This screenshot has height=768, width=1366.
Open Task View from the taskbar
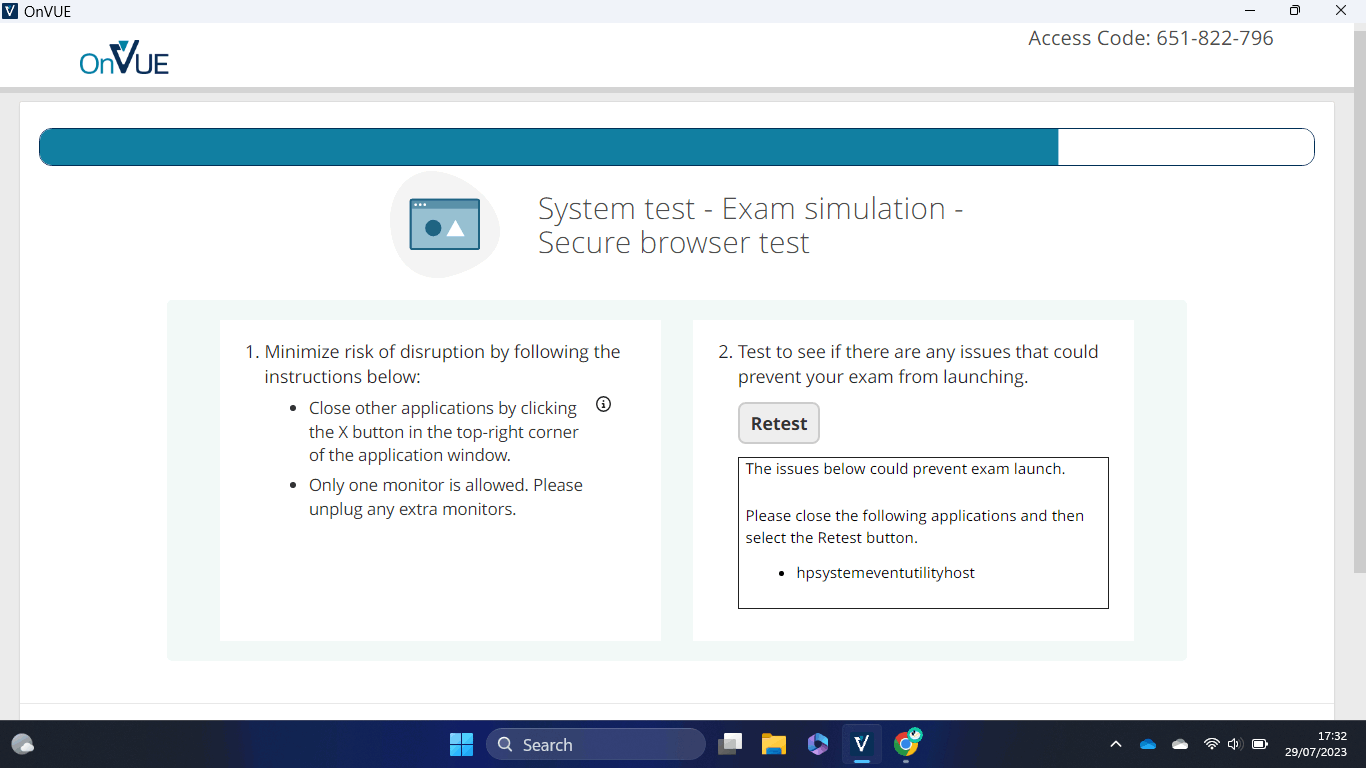pos(731,744)
